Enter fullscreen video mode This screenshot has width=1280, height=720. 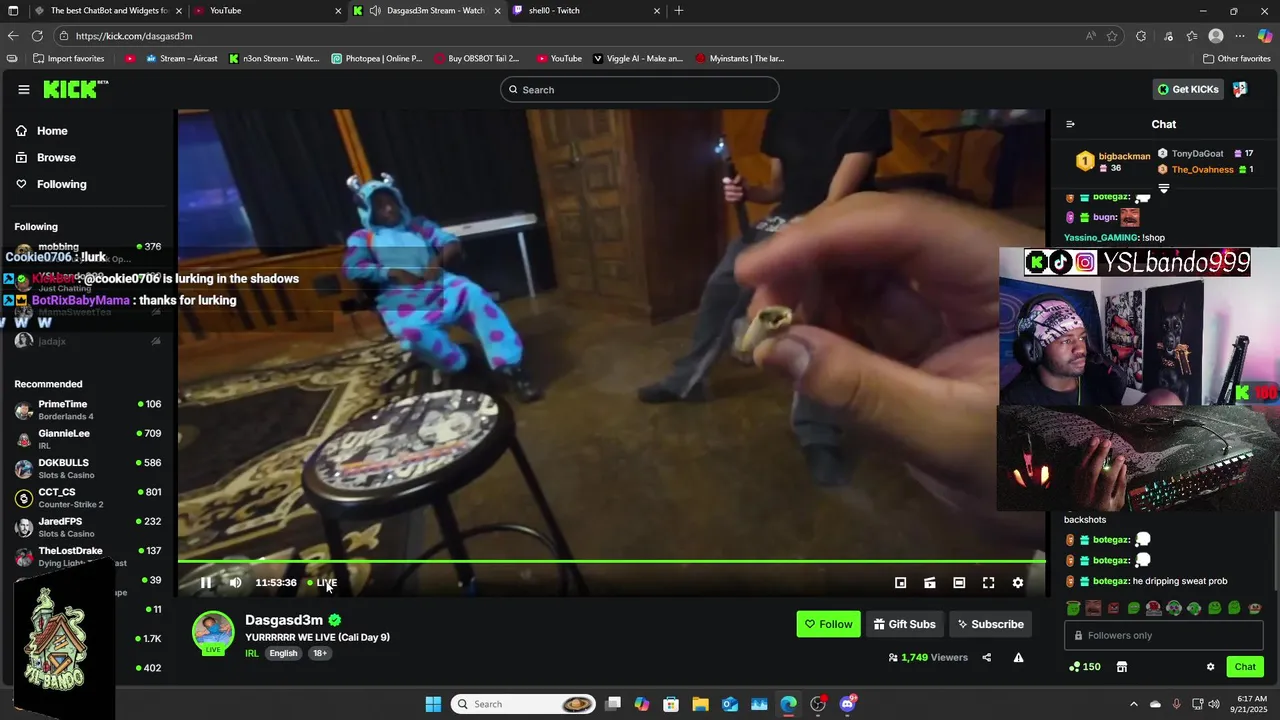point(988,583)
